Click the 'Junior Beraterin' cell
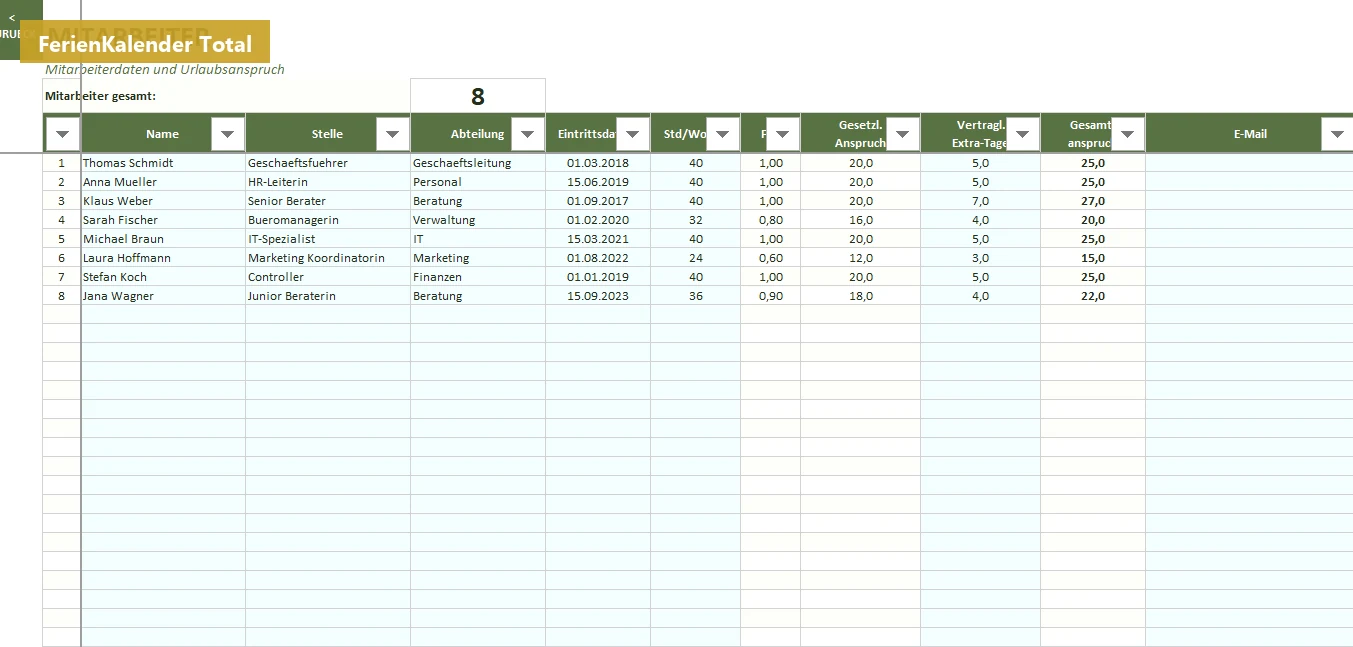Image resolution: width=1353 pixels, height=647 pixels. [328, 296]
